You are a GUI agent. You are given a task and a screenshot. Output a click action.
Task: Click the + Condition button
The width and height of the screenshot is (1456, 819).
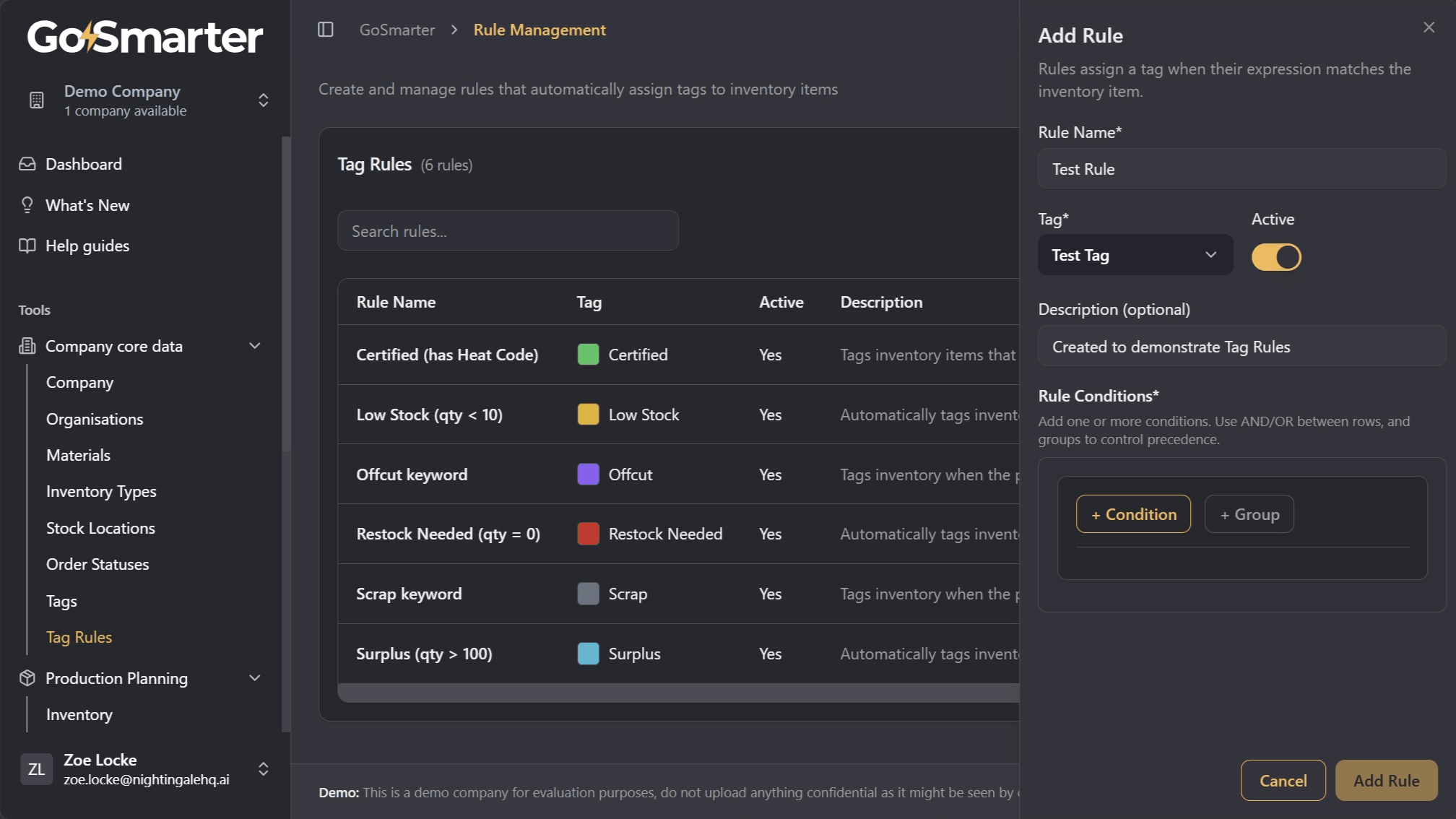(1133, 513)
